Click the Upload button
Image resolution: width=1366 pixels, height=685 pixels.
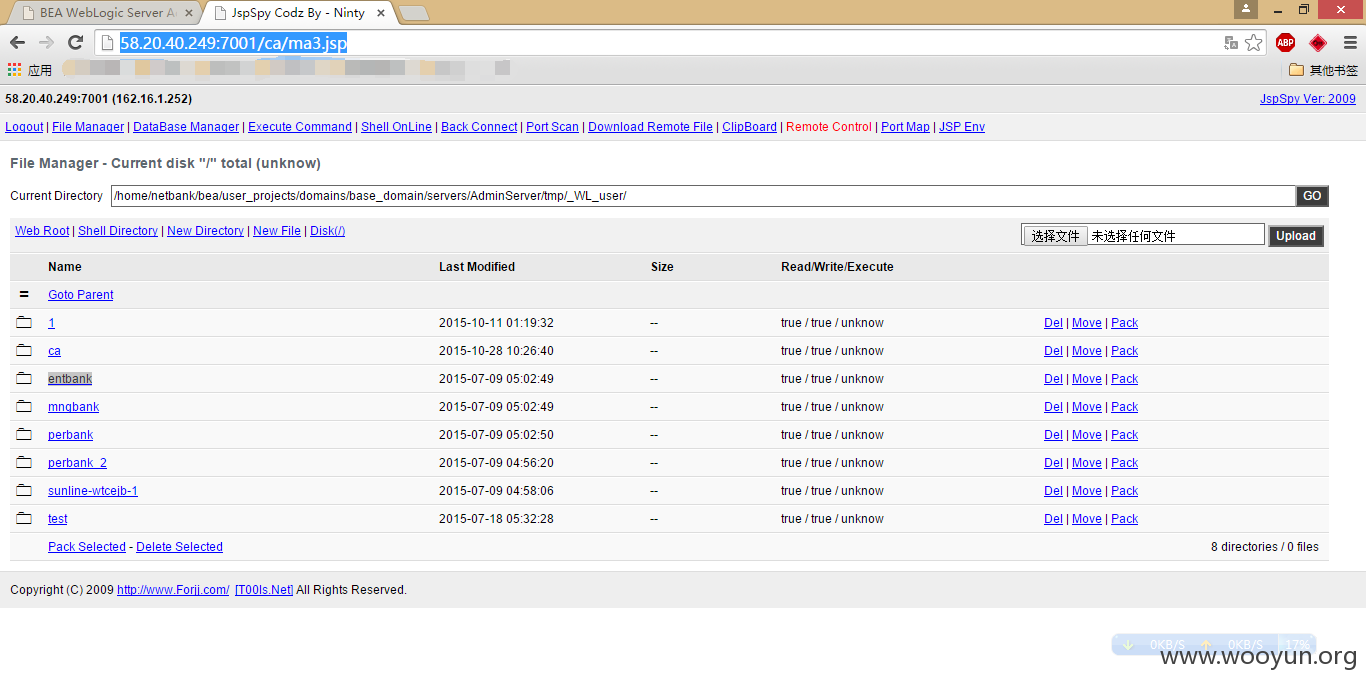(1296, 236)
